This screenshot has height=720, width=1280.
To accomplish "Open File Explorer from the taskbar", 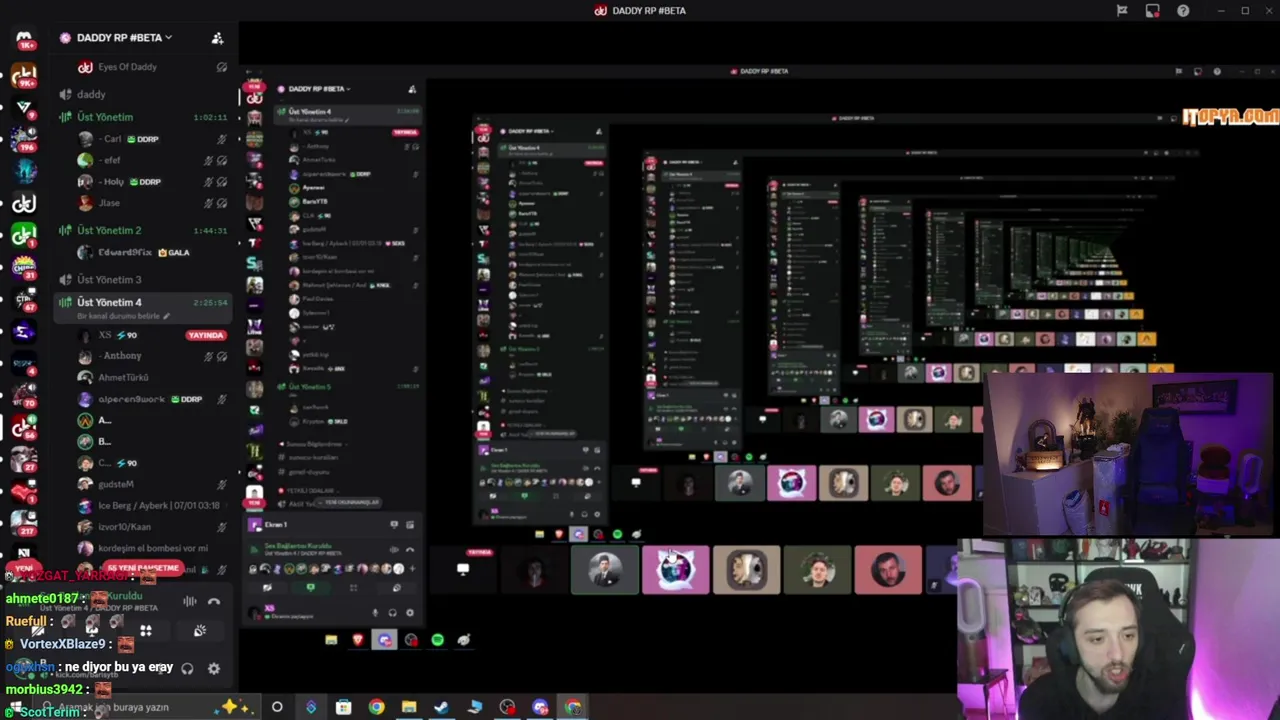I will pos(409,708).
